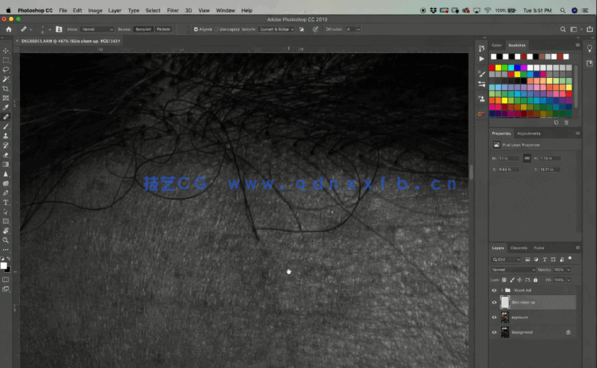Select the Magic Wand tool
The height and width of the screenshot is (368, 597).
point(6,79)
